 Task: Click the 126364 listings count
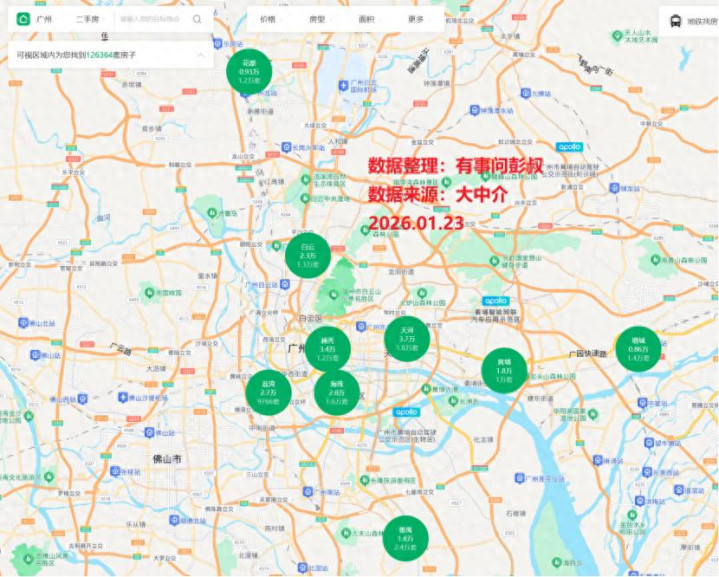(99, 55)
